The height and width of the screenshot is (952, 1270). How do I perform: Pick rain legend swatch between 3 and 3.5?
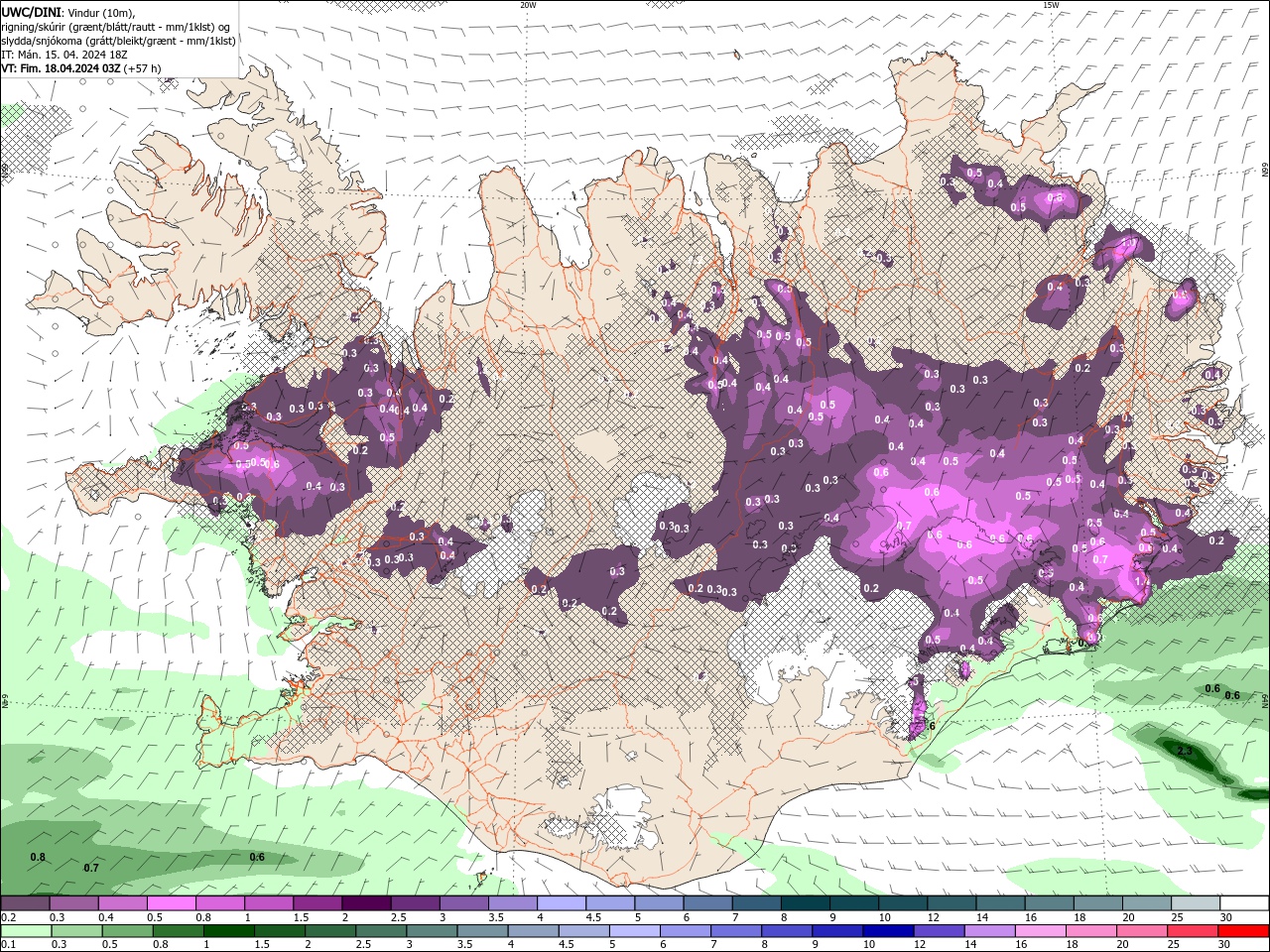tap(431, 931)
